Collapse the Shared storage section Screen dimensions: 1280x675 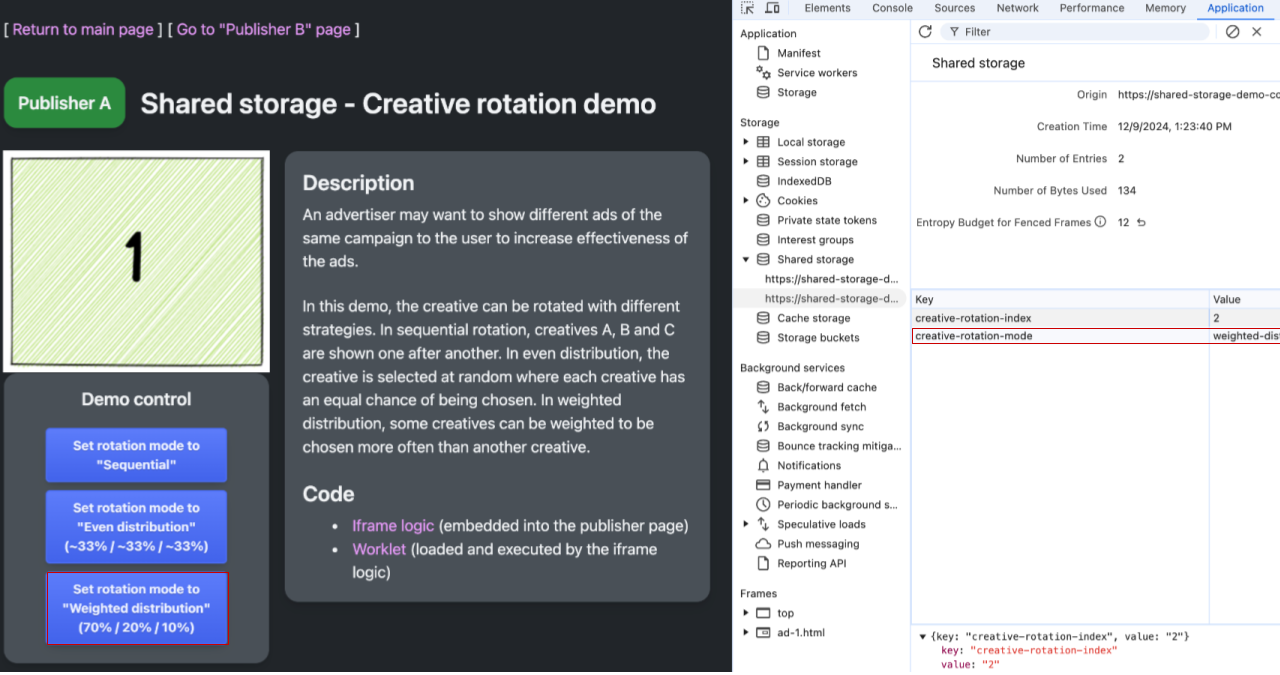tap(745, 259)
